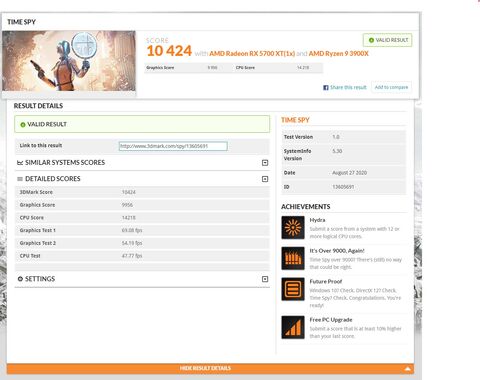480x380 pixels.
Task: Click the big 10 424 score number
Action: [169, 51]
